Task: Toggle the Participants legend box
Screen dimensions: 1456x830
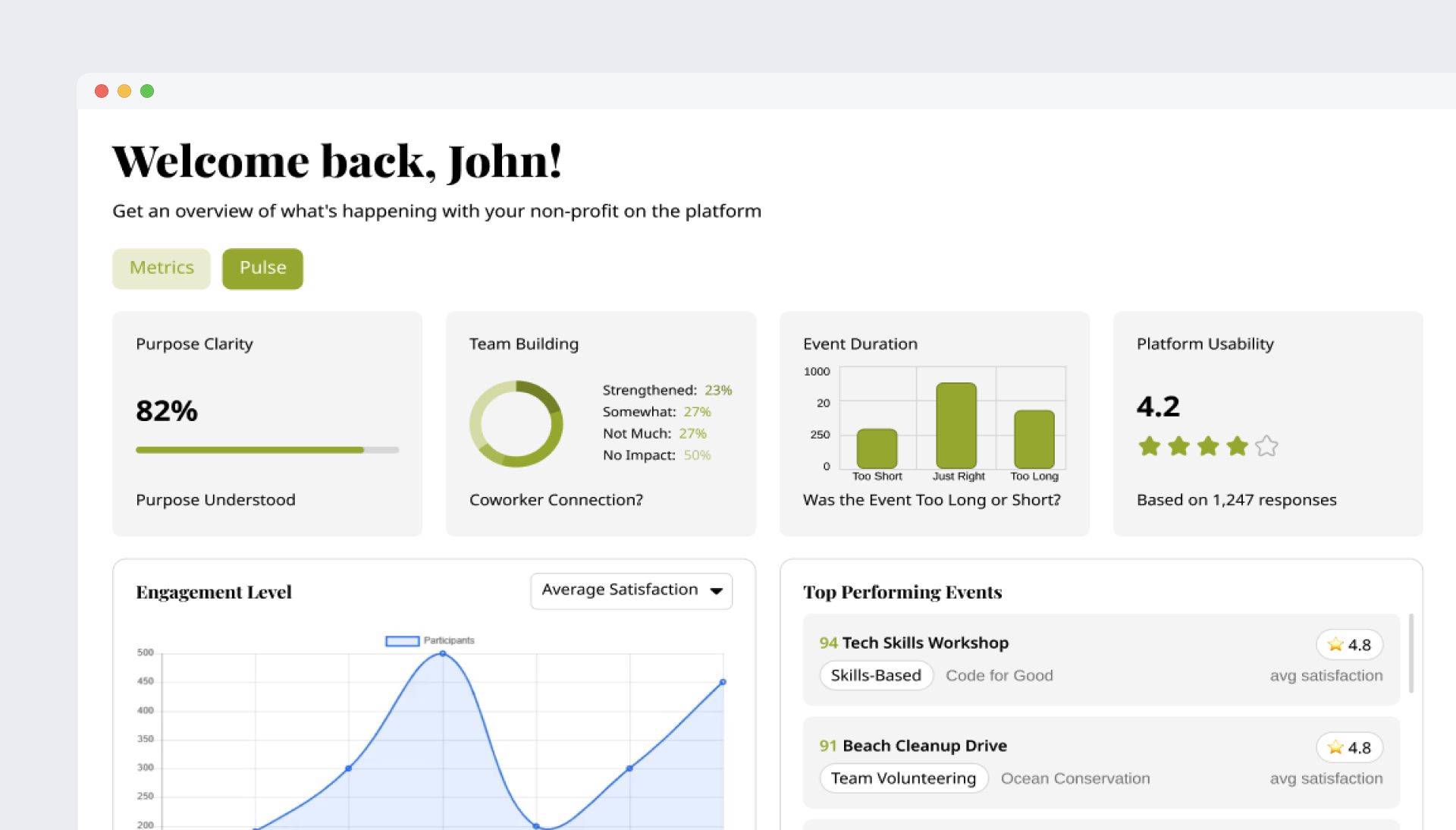Action: click(x=402, y=641)
